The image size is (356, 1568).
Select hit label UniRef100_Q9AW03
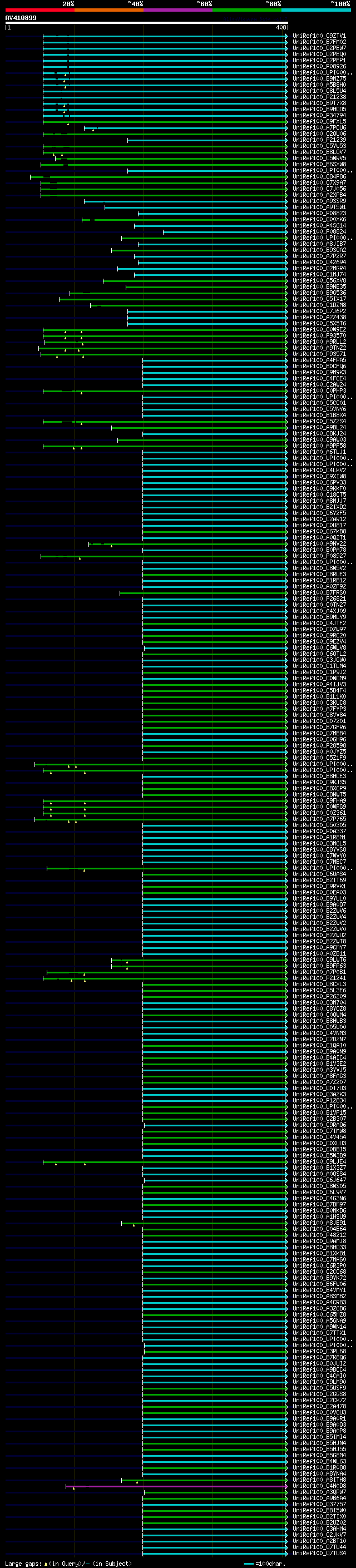coord(319,439)
